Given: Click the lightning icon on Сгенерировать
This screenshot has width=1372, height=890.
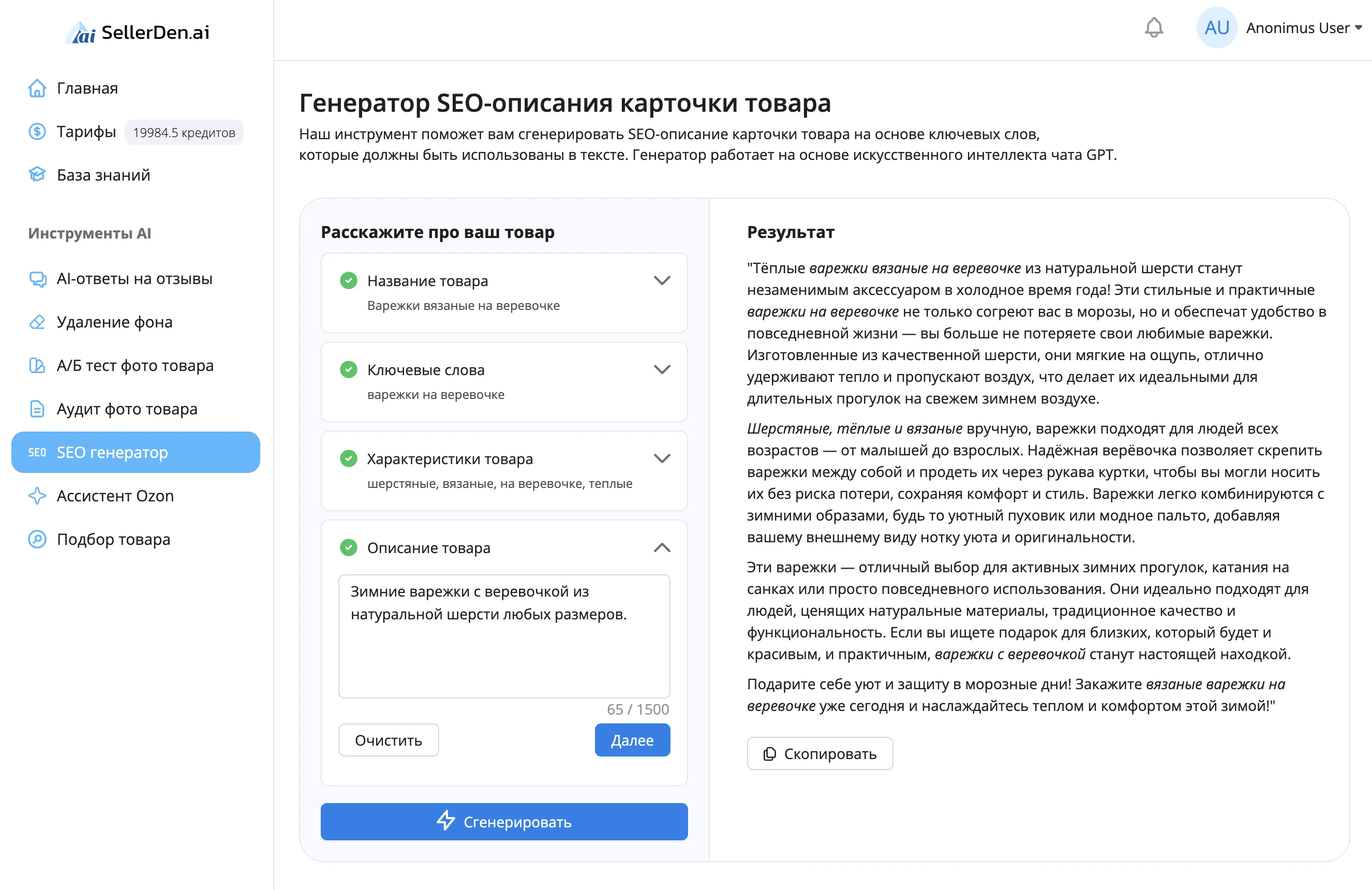Looking at the screenshot, I should point(445,821).
